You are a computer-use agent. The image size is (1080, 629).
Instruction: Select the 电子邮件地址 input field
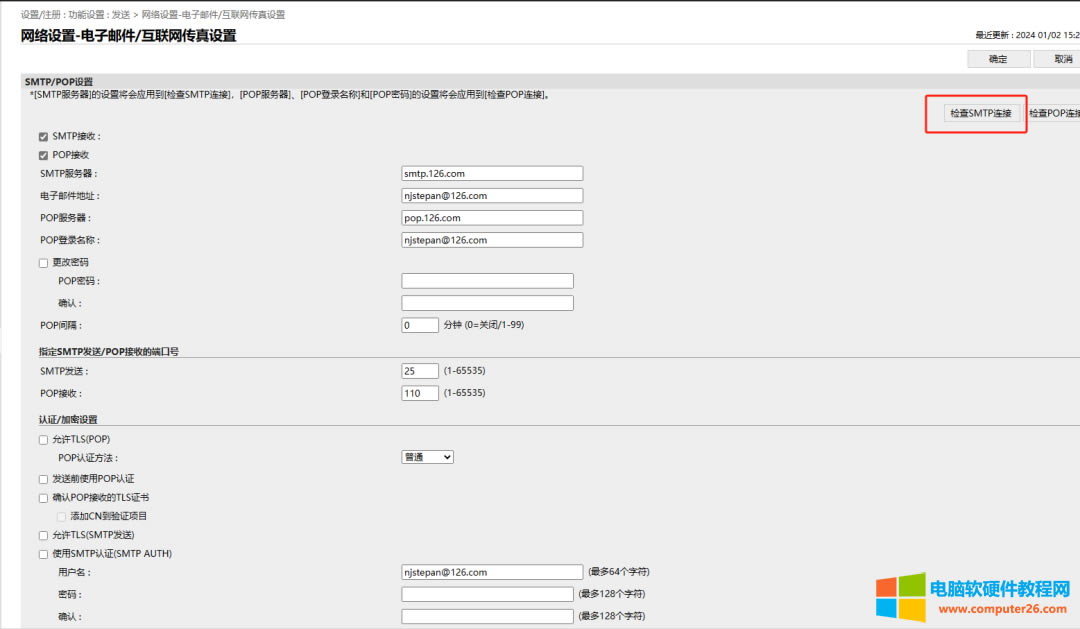492,196
